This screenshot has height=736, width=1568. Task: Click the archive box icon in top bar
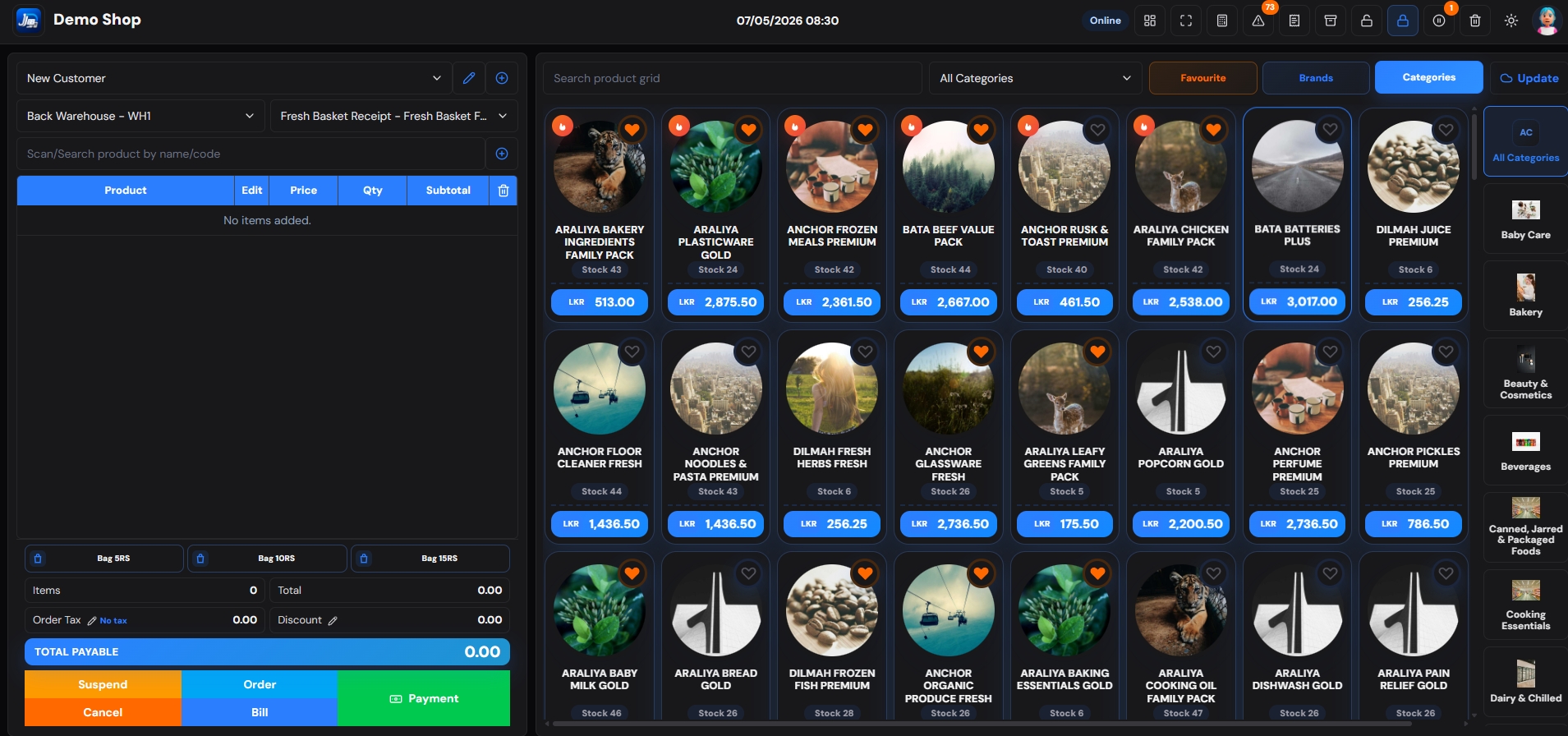[1331, 21]
